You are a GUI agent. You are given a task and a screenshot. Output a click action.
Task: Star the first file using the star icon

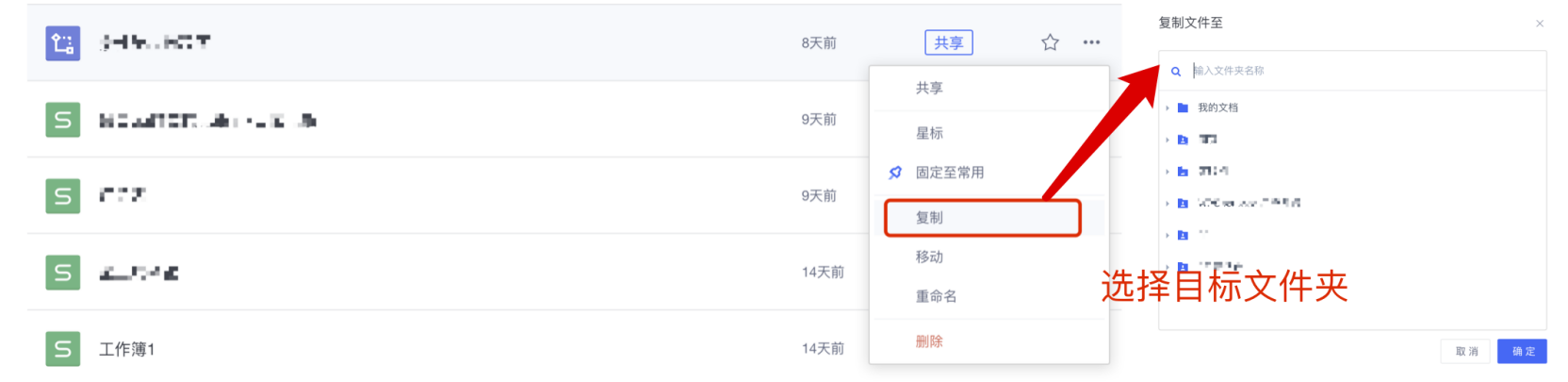(1050, 42)
